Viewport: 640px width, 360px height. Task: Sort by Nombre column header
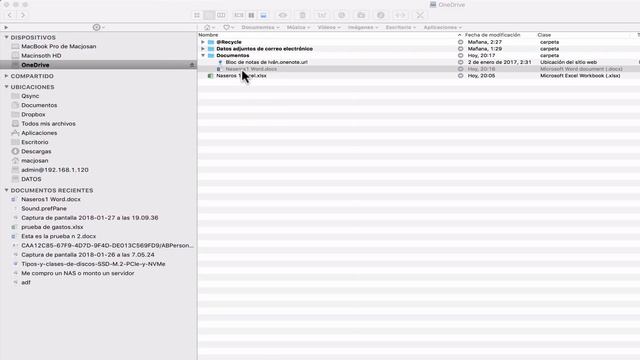point(208,35)
